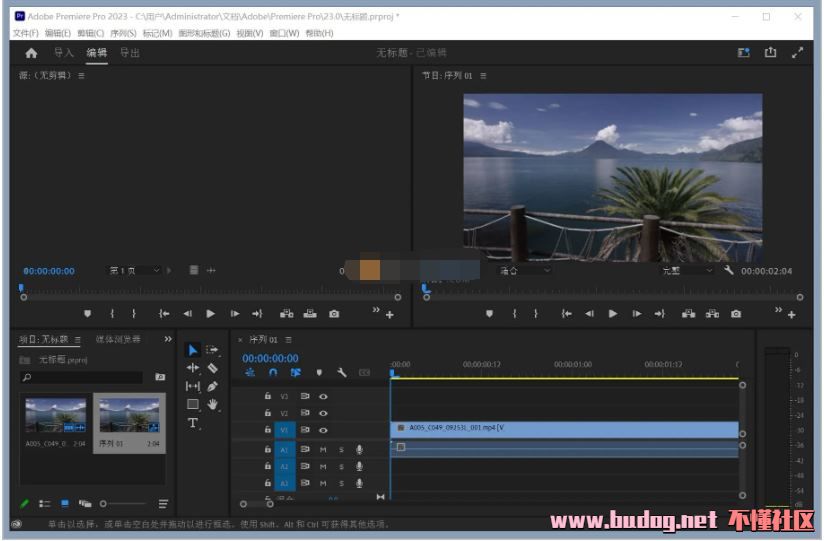Expand the project panel overflow chevron
Screen dimensions: 824x541
[x=168, y=340]
